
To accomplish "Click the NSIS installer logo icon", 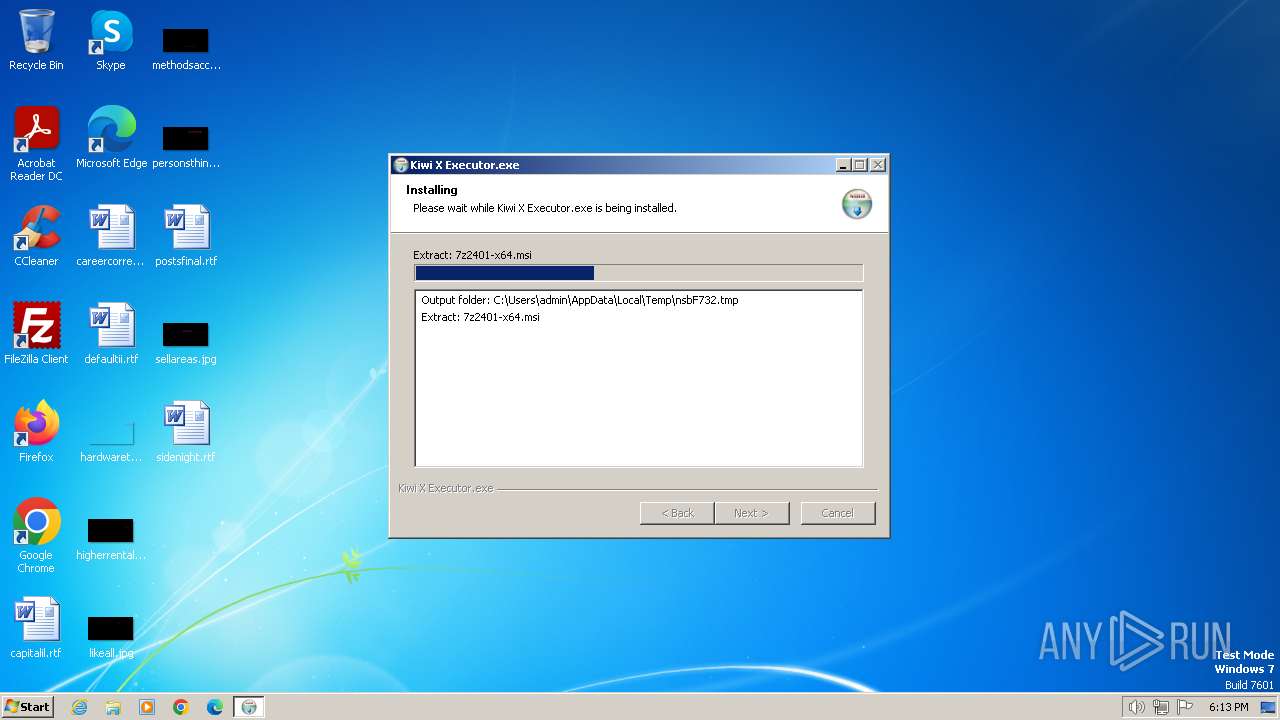I will [x=857, y=203].
